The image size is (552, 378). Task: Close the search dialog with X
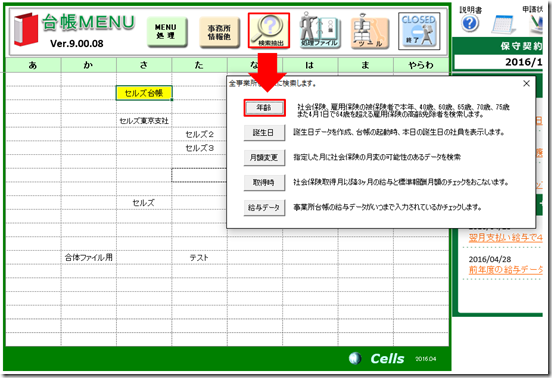[x=526, y=83]
